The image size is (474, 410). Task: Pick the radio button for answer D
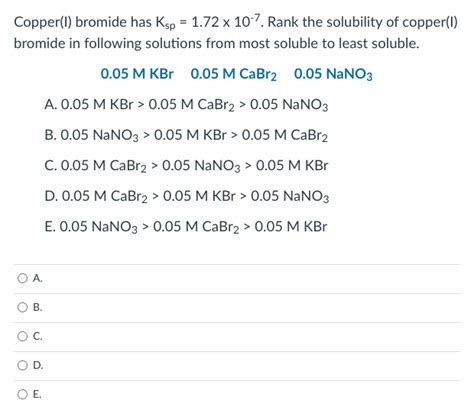coord(22,365)
